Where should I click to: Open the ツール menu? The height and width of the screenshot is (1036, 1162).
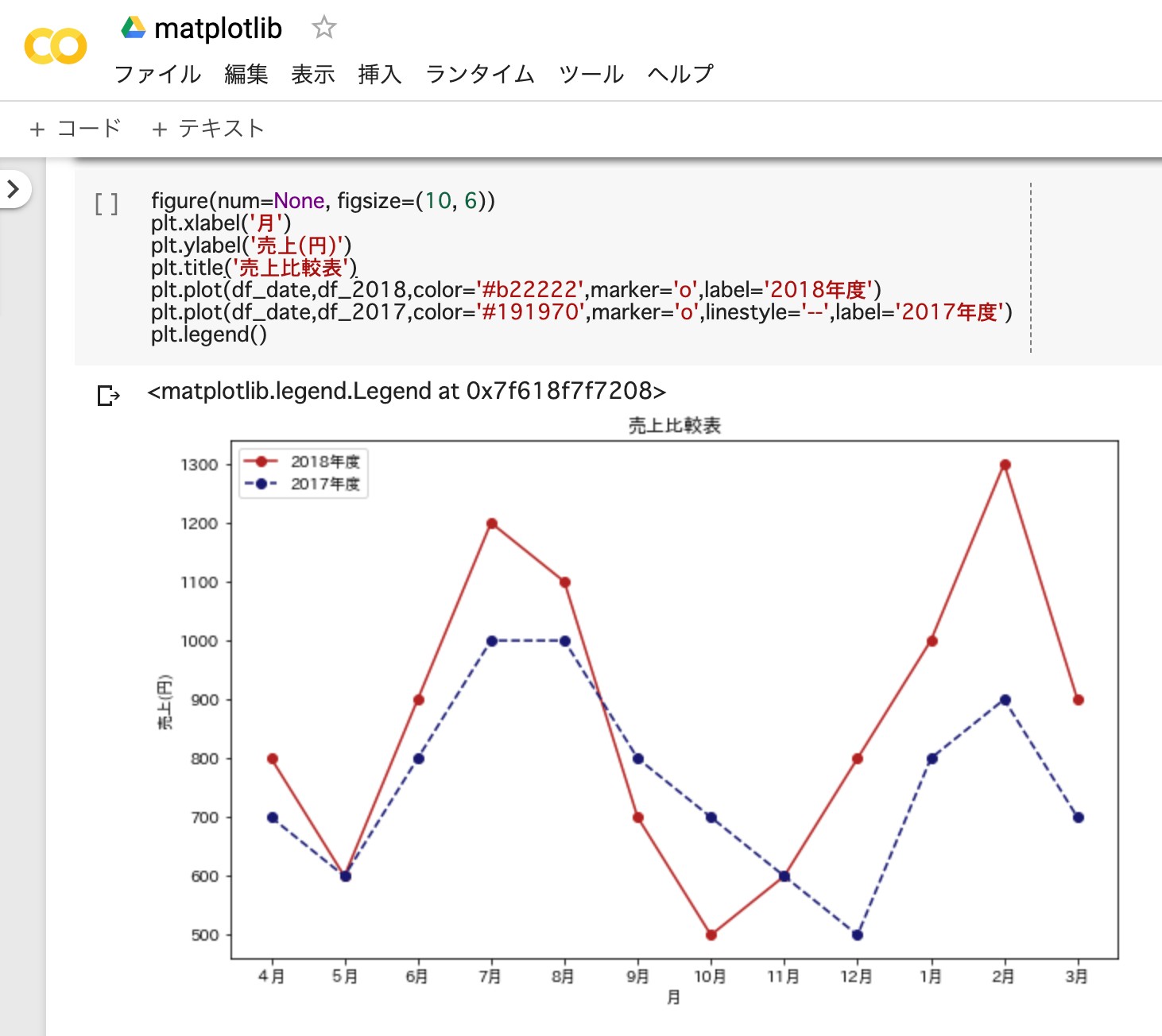591,74
